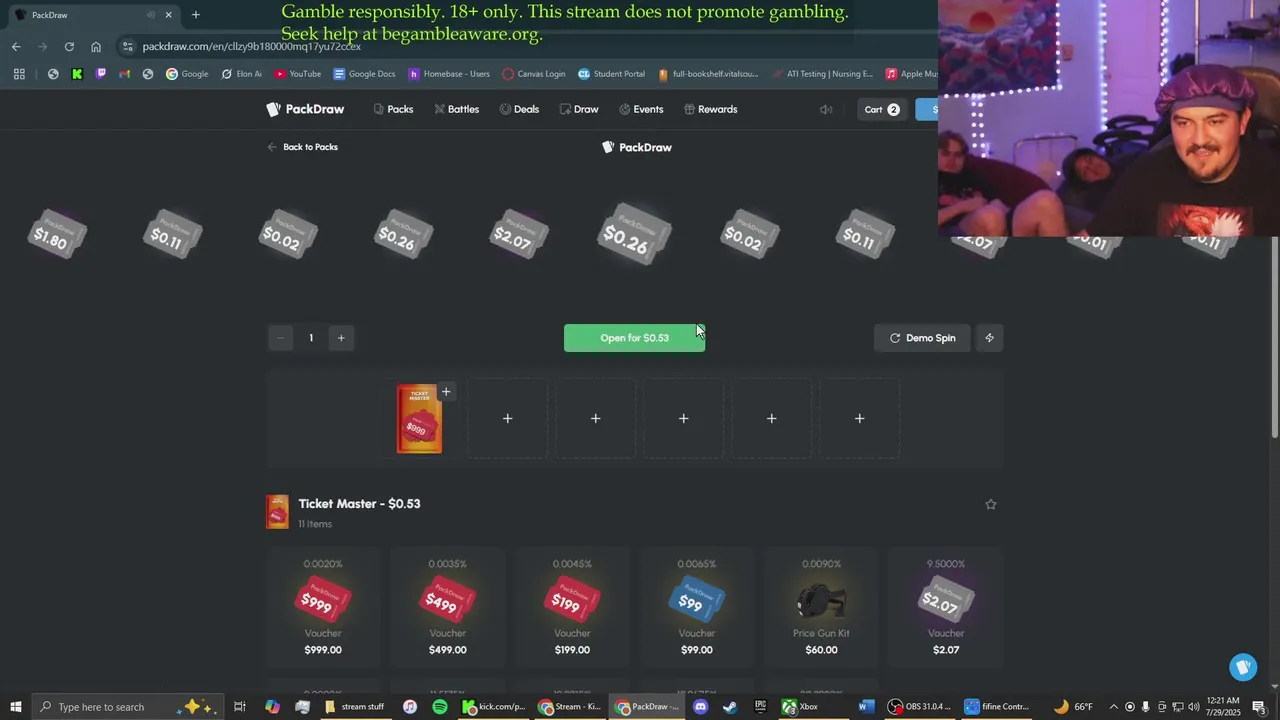Screen dimensions: 1280x720
Task: Click the PackDraw logo in the navbar
Action: coord(305,109)
